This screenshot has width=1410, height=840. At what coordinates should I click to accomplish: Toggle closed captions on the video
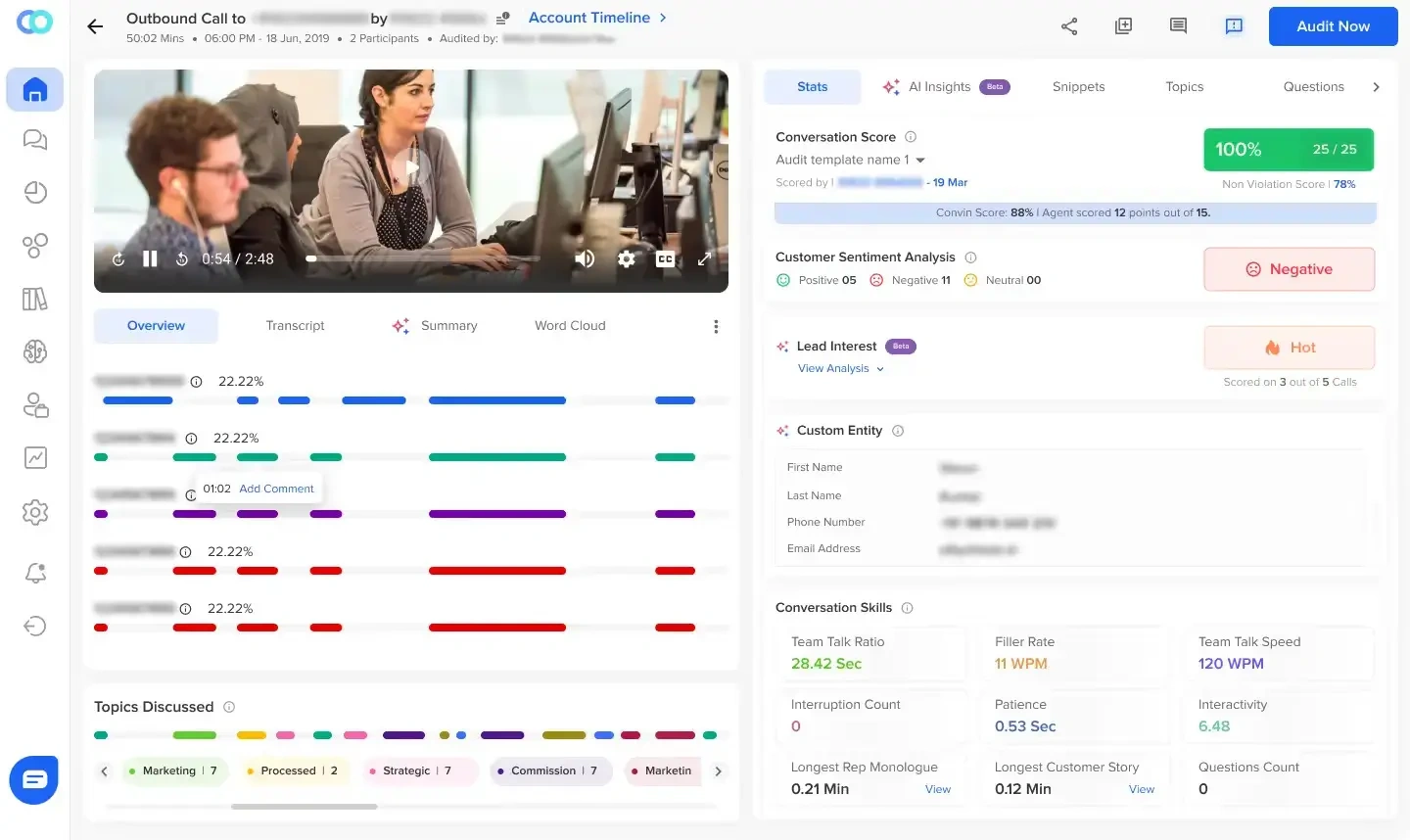click(x=665, y=259)
